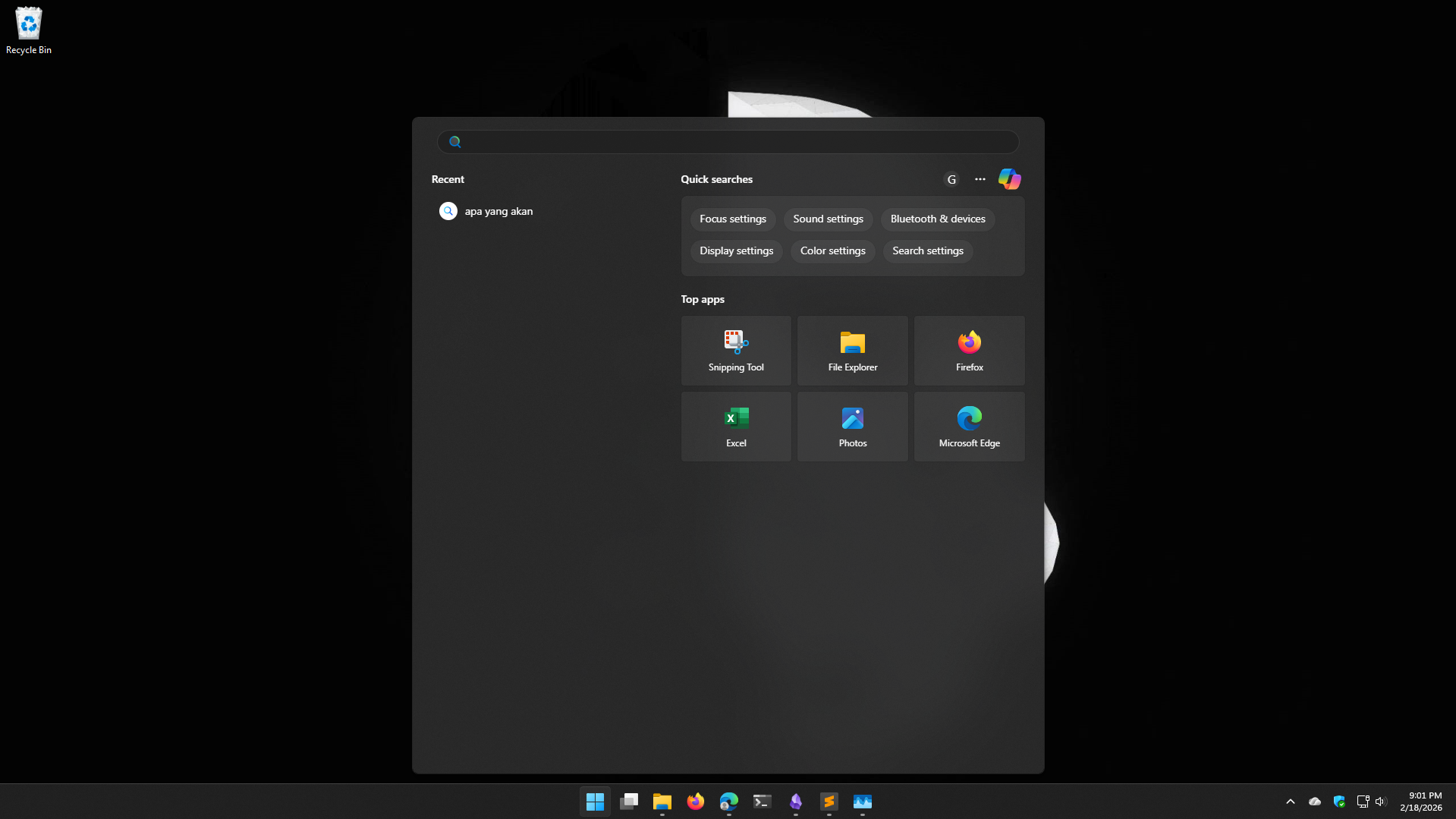Click the Windows Start button on taskbar
Image resolution: width=1456 pixels, height=819 pixels.
coord(595,802)
